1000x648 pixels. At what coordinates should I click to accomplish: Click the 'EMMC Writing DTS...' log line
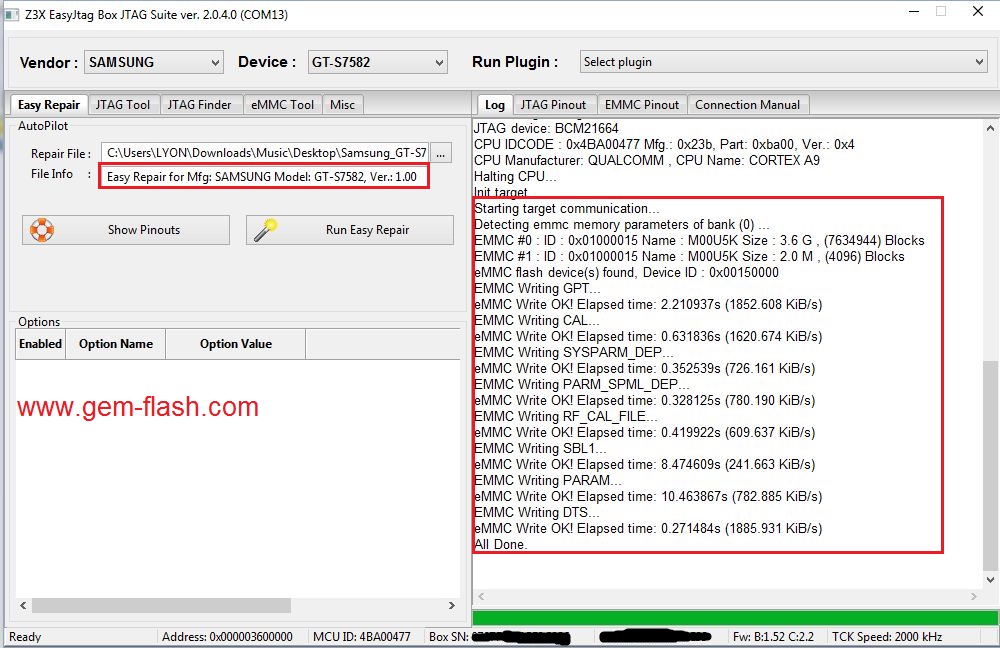pyautogui.click(x=537, y=512)
